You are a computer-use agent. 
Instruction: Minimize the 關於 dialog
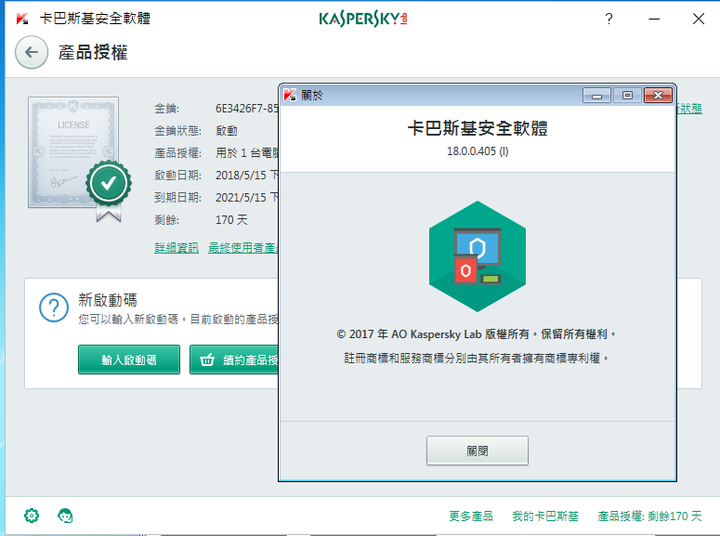(x=596, y=96)
